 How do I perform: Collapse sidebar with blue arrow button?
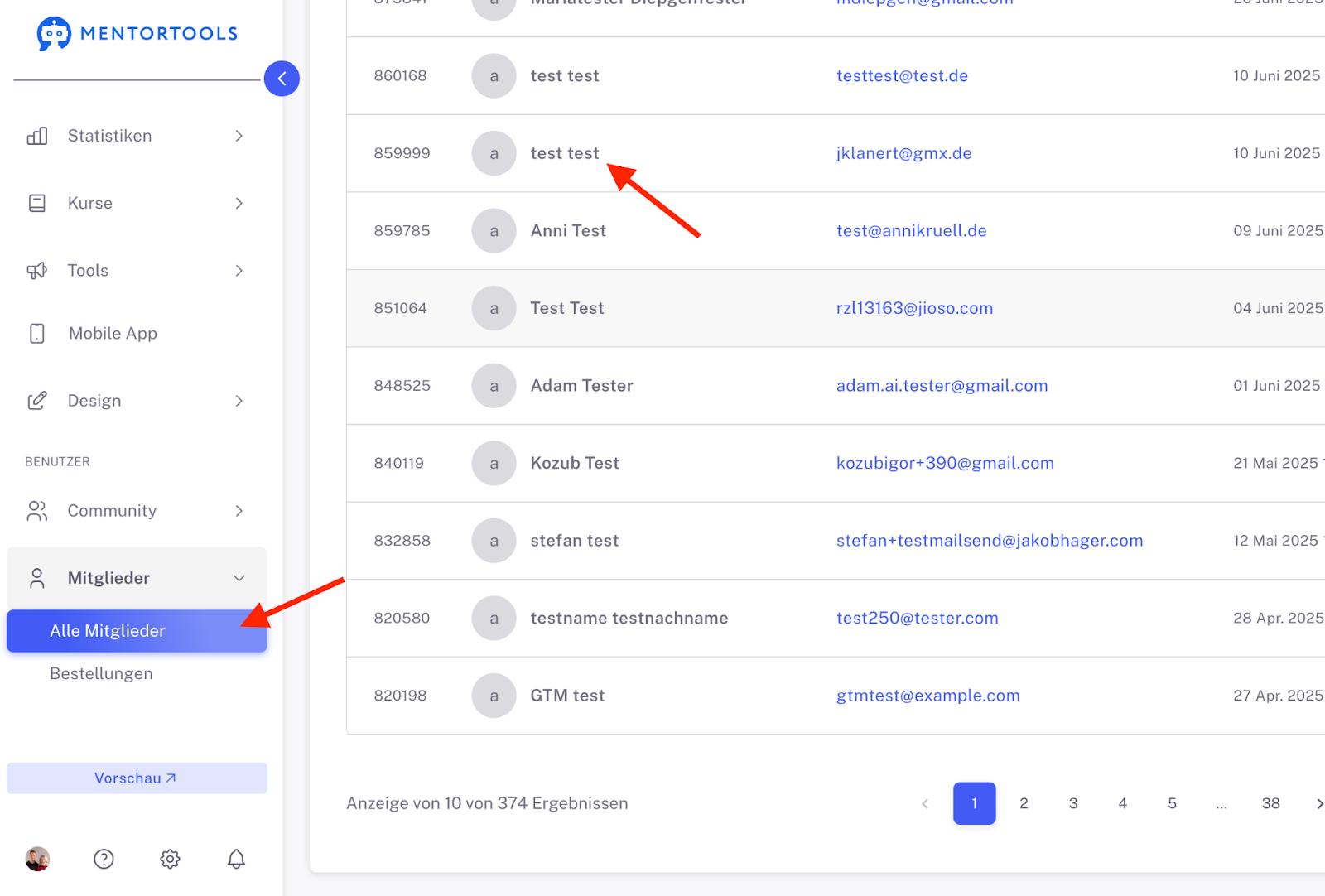[282, 79]
